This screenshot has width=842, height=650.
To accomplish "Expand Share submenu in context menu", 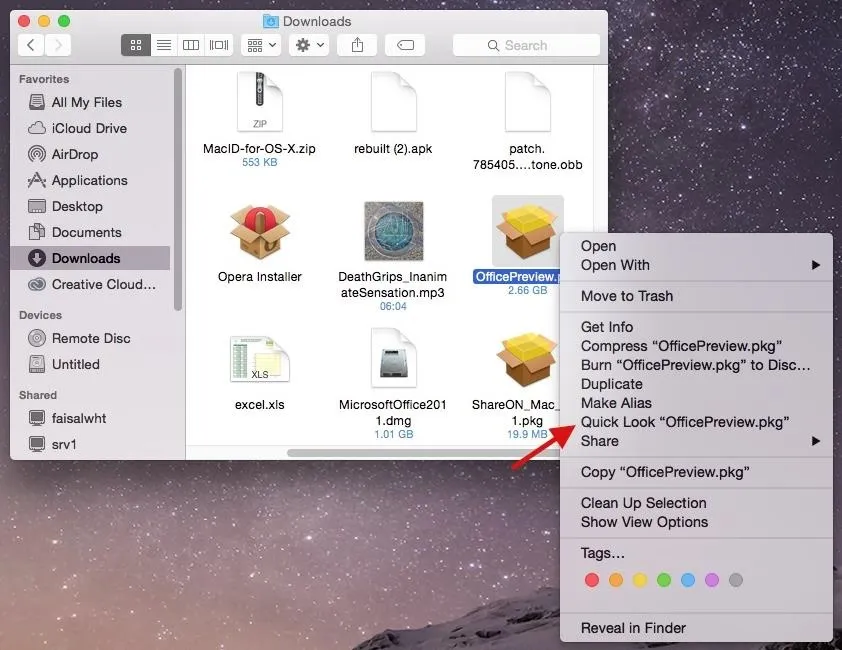I will coord(696,441).
